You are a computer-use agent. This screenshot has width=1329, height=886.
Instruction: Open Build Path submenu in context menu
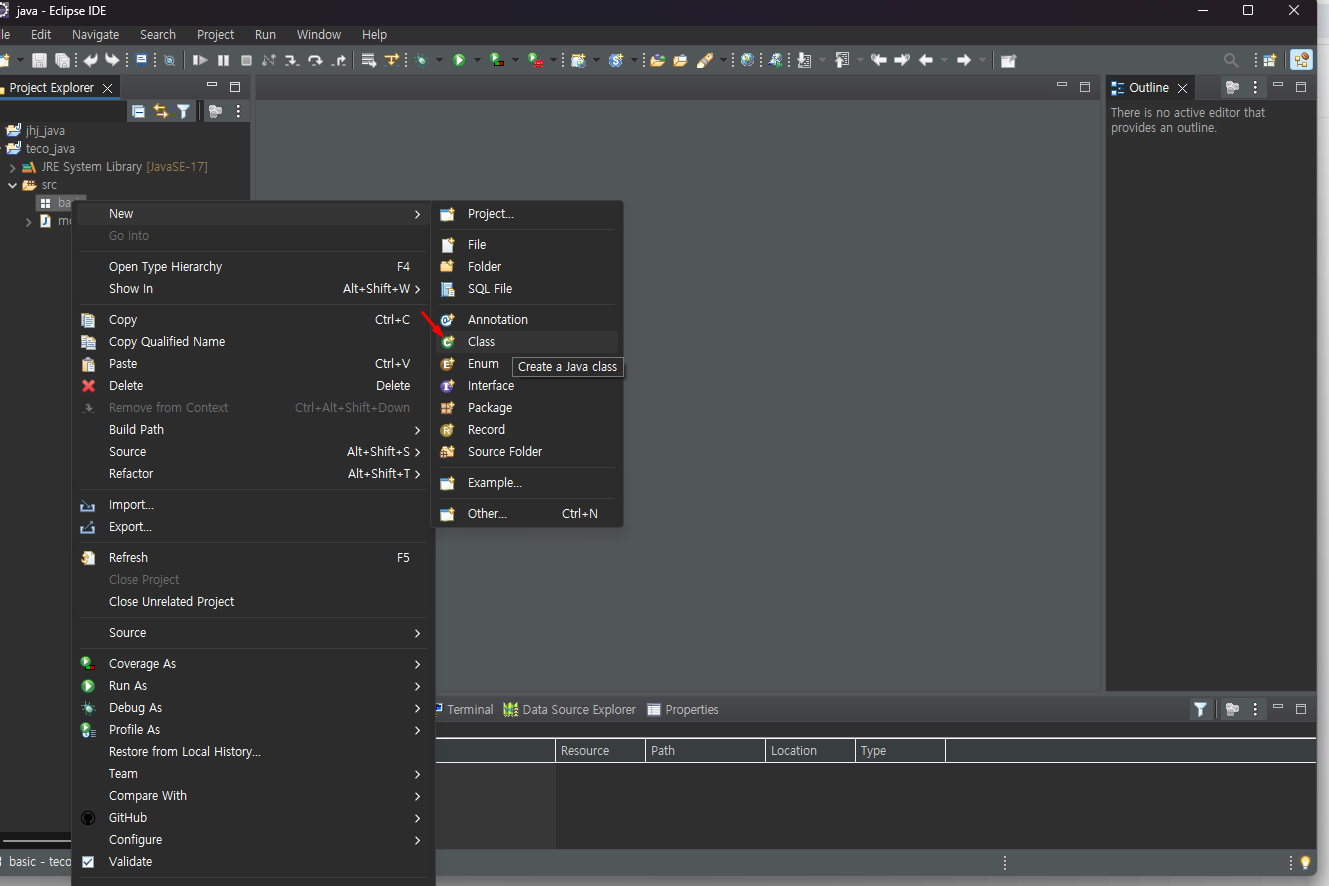[x=253, y=430]
